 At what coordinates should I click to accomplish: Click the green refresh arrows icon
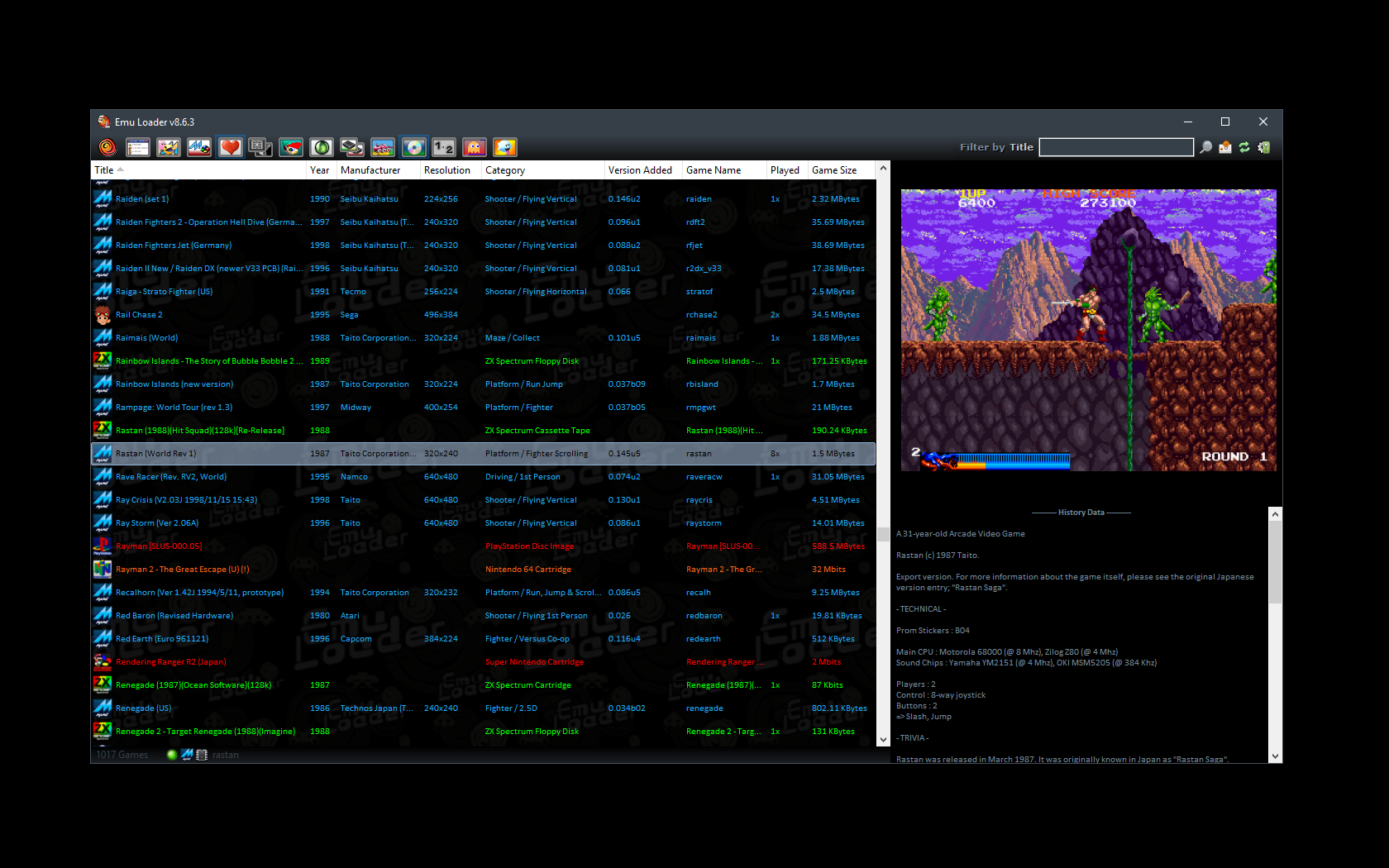point(1244,147)
